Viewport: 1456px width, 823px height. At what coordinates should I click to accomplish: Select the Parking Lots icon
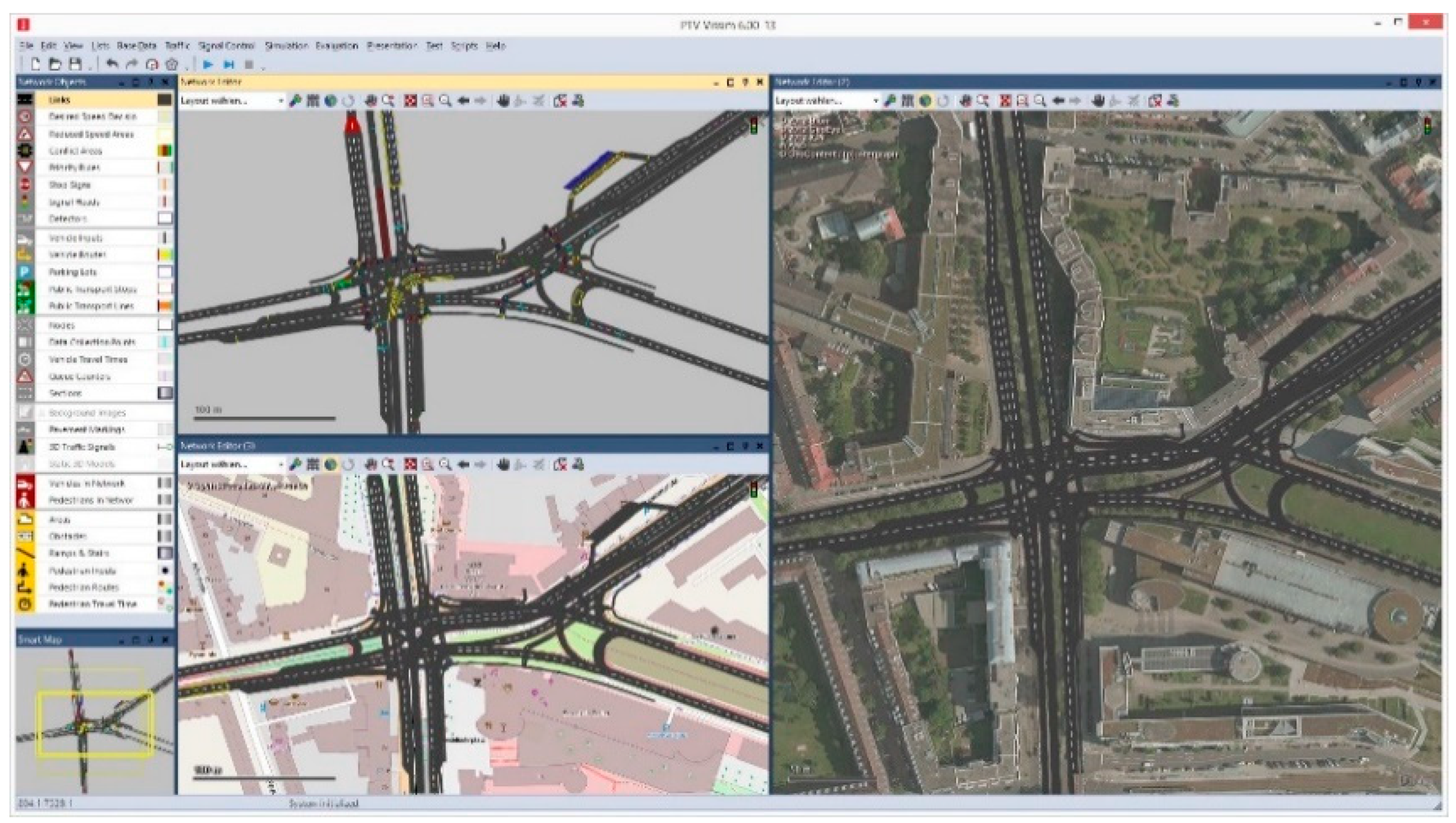tap(25, 272)
